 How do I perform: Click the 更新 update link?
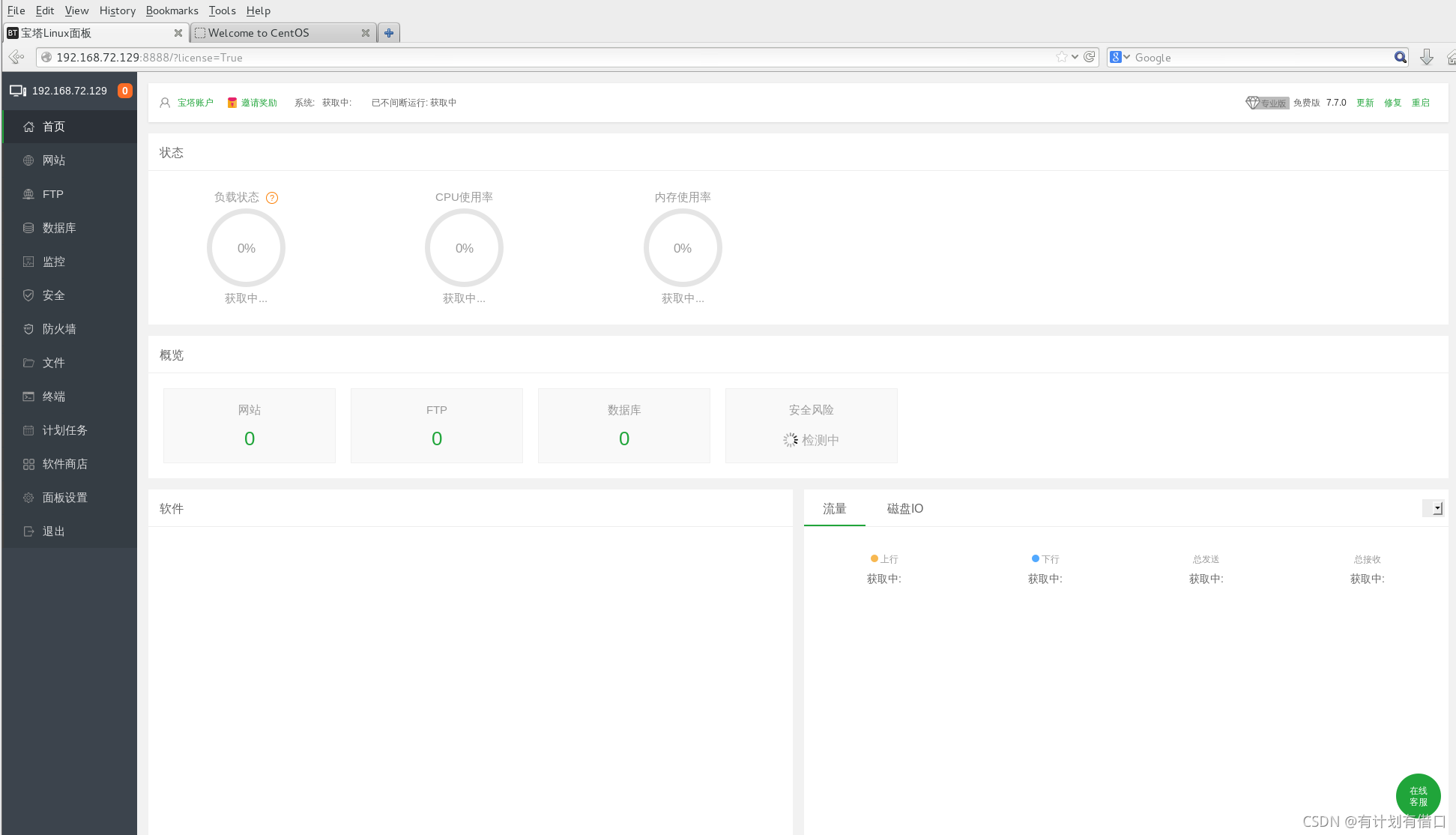click(1365, 103)
